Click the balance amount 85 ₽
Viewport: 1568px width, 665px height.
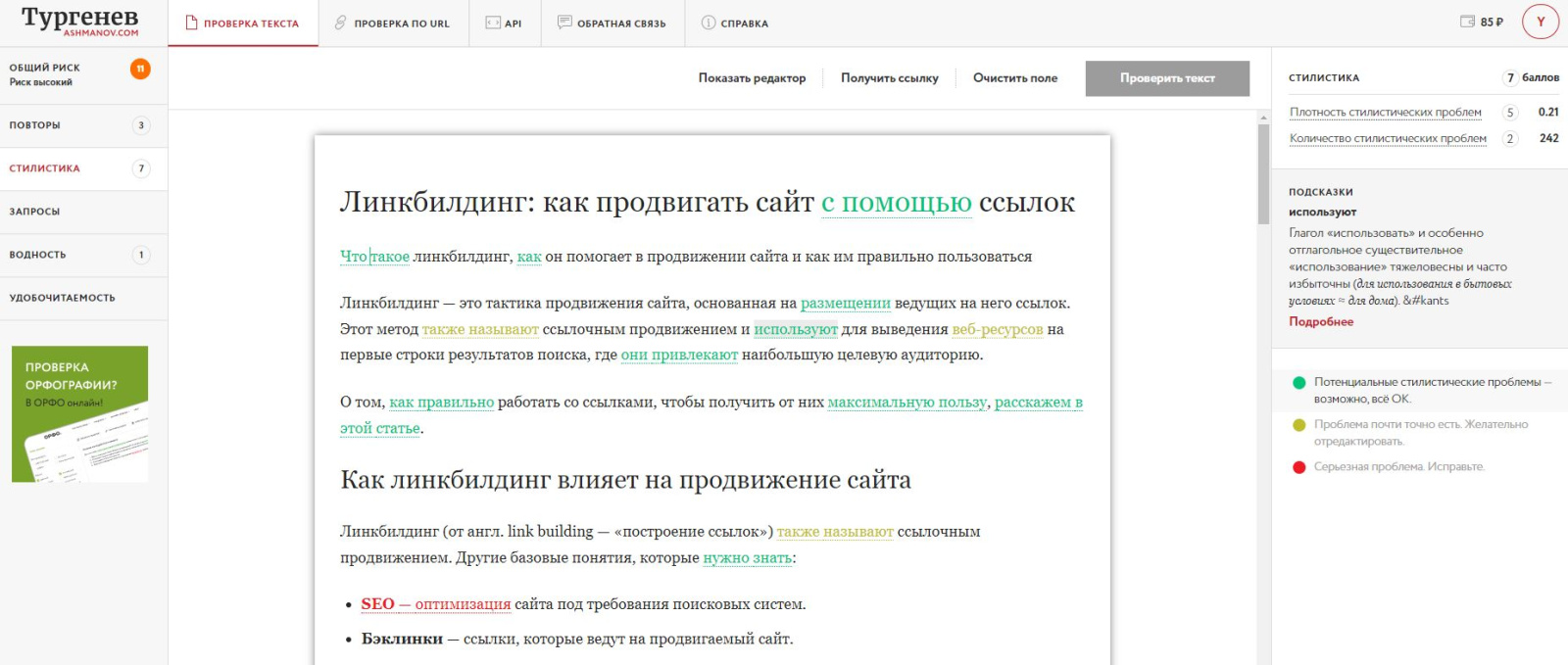point(1492,22)
